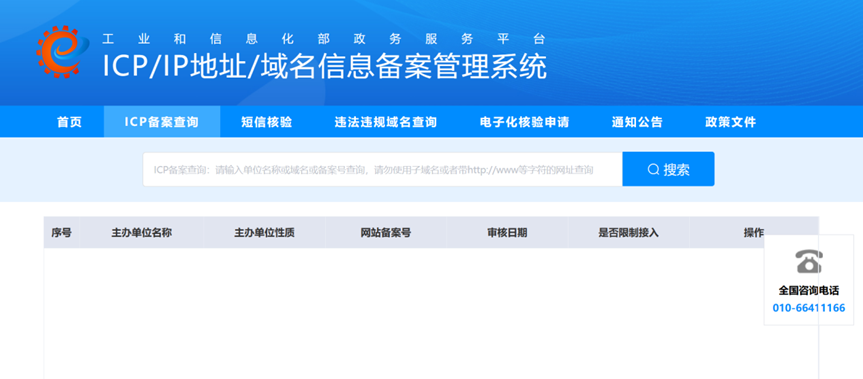Click the 审核日期 column header
This screenshot has height=379, width=863.
click(507, 233)
